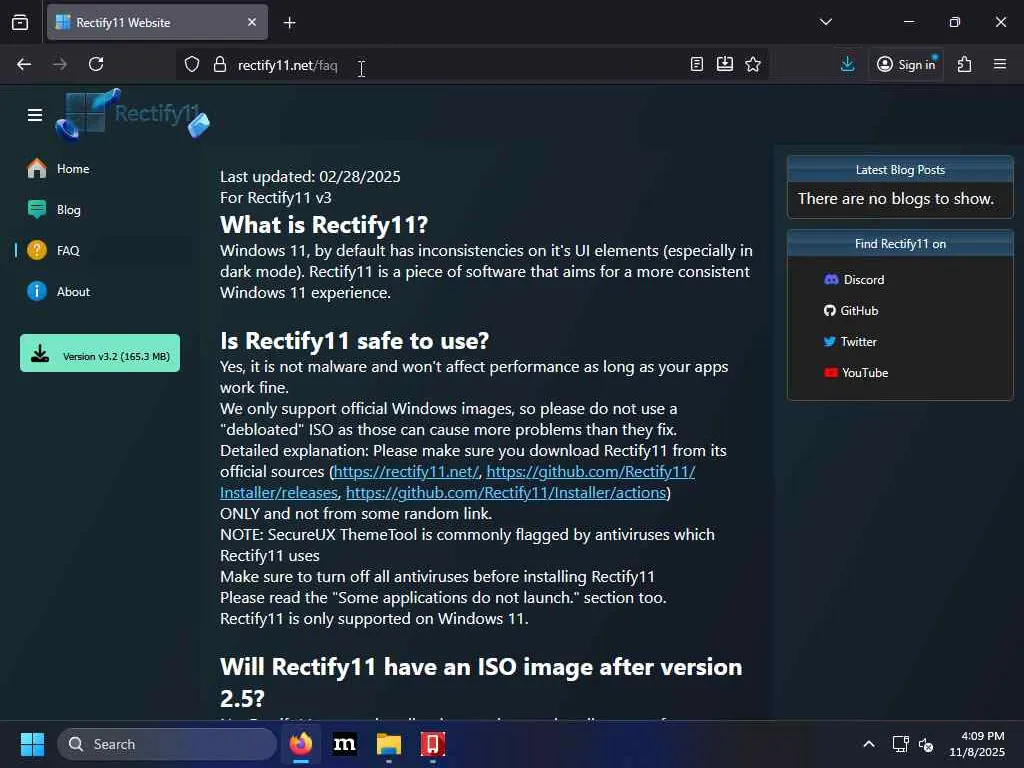Open the m app on the taskbar
Viewport: 1024px width, 768px height.
pos(345,744)
